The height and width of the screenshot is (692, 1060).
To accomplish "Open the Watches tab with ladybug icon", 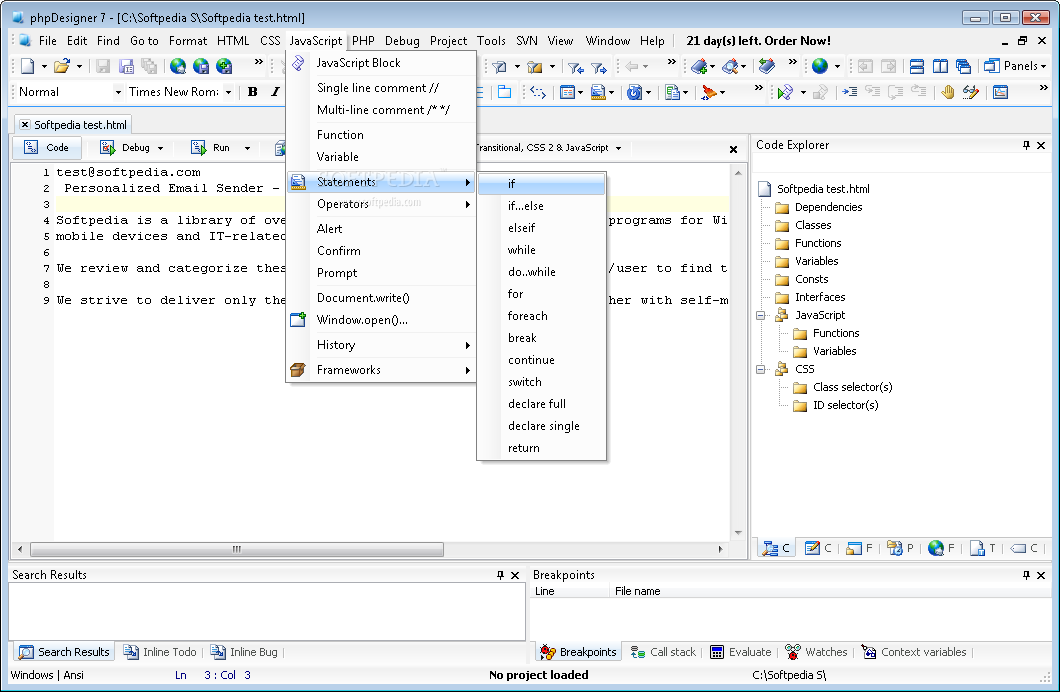I will [816, 652].
